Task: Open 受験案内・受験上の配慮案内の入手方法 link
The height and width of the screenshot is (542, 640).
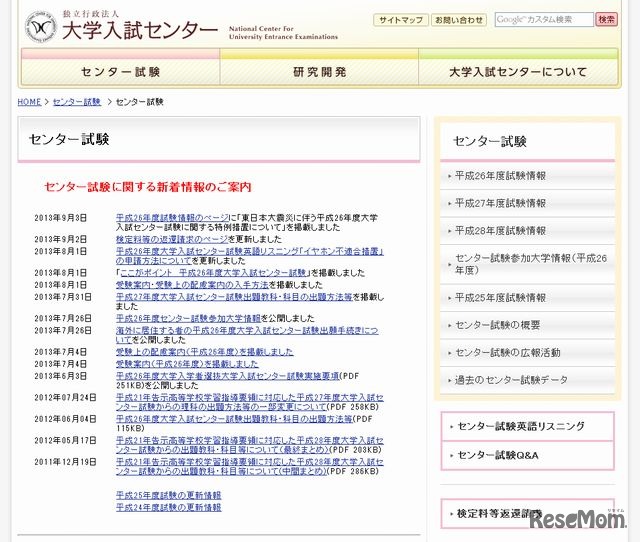Action: point(192,285)
